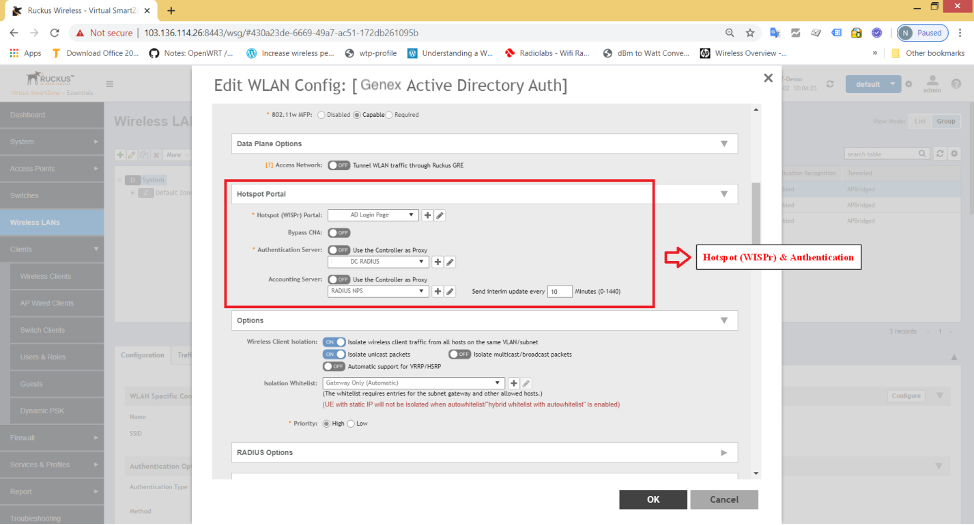Click admin user icon in background page

tap(932, 84)
